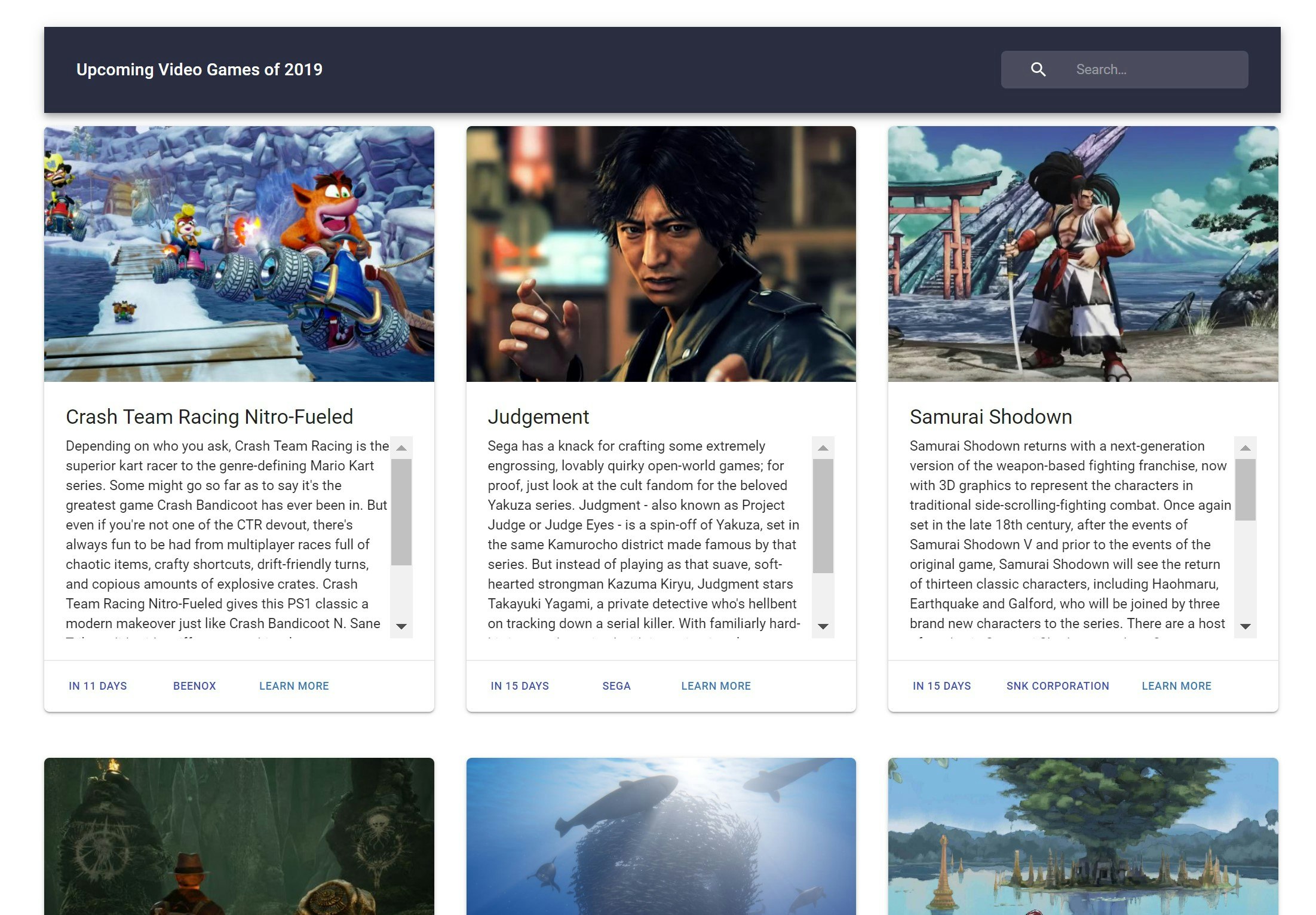
Task: Select the SNK CORPORATION developer label
Action: (1057, 686)
